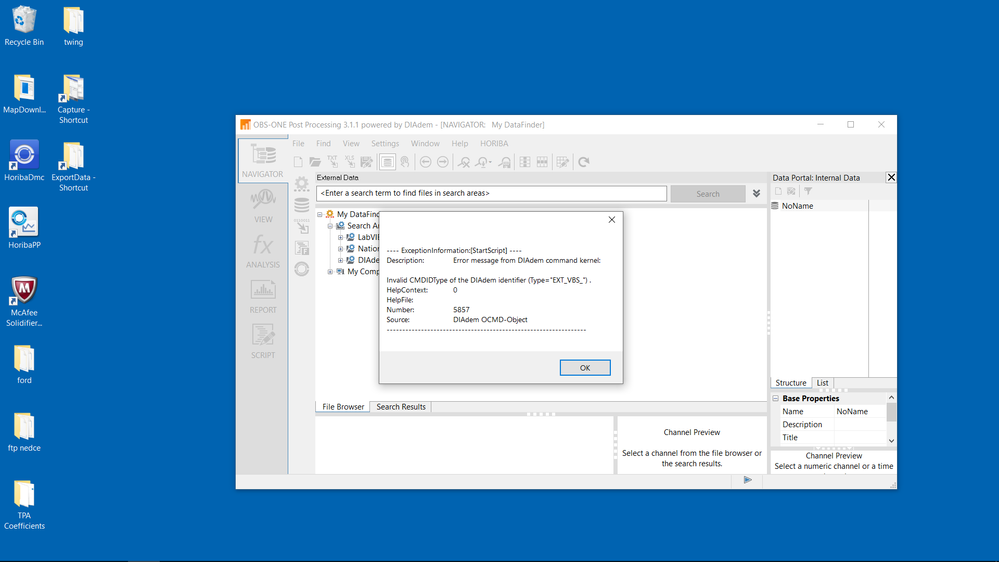Click OK in the exception dialog
This screenshot has width=999, height=562.
tap(585, 368)
